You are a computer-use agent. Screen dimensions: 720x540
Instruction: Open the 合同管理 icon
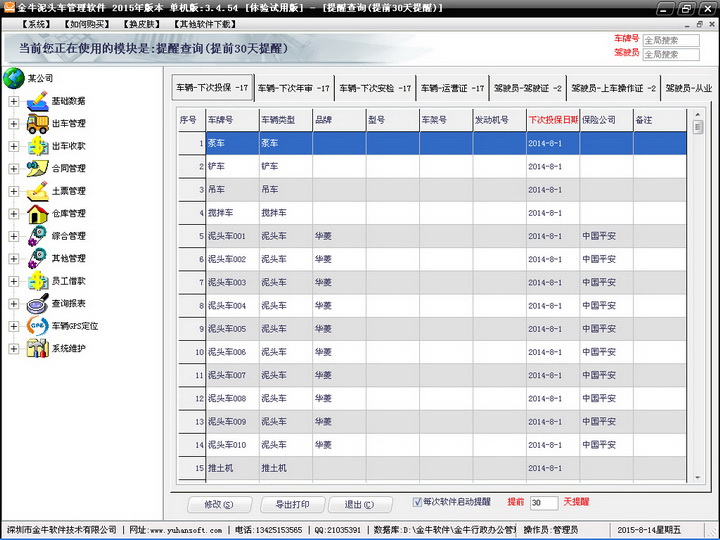point(38,169)
